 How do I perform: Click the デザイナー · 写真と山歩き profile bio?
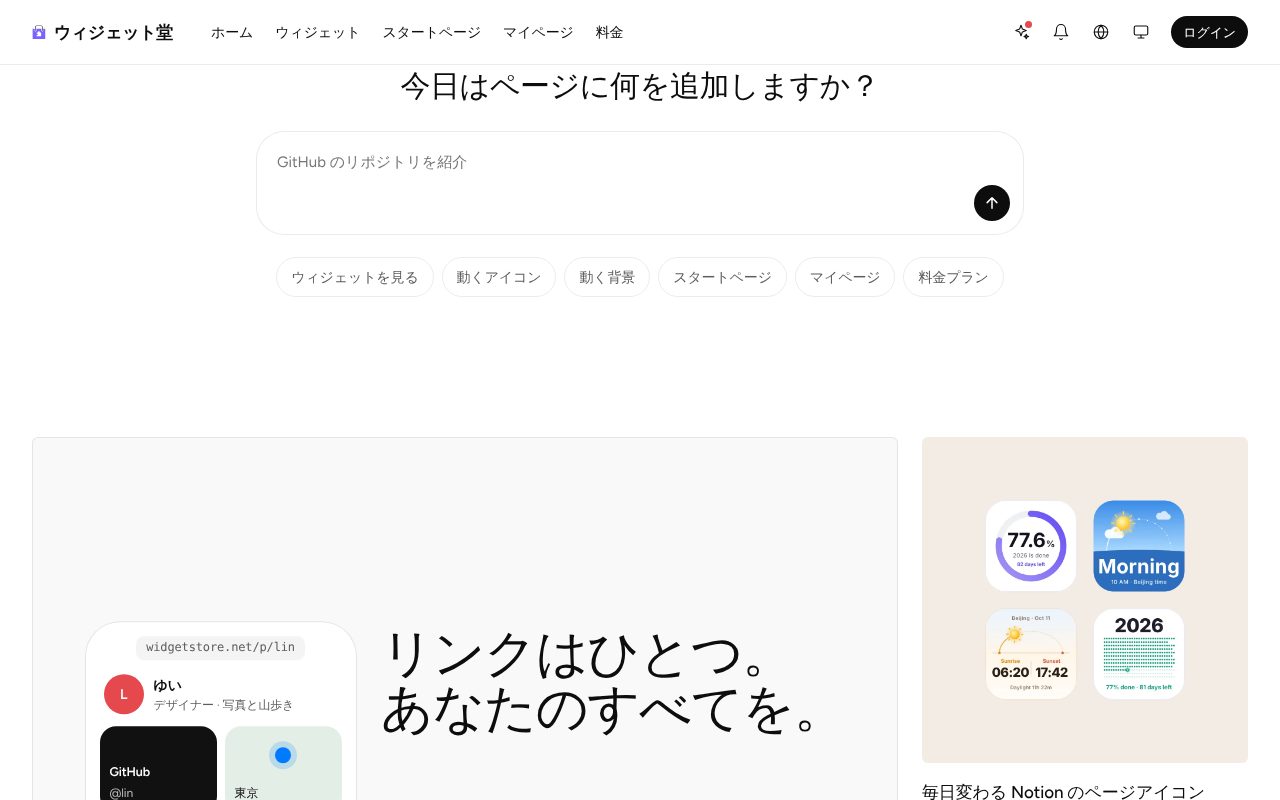point(223,705)
